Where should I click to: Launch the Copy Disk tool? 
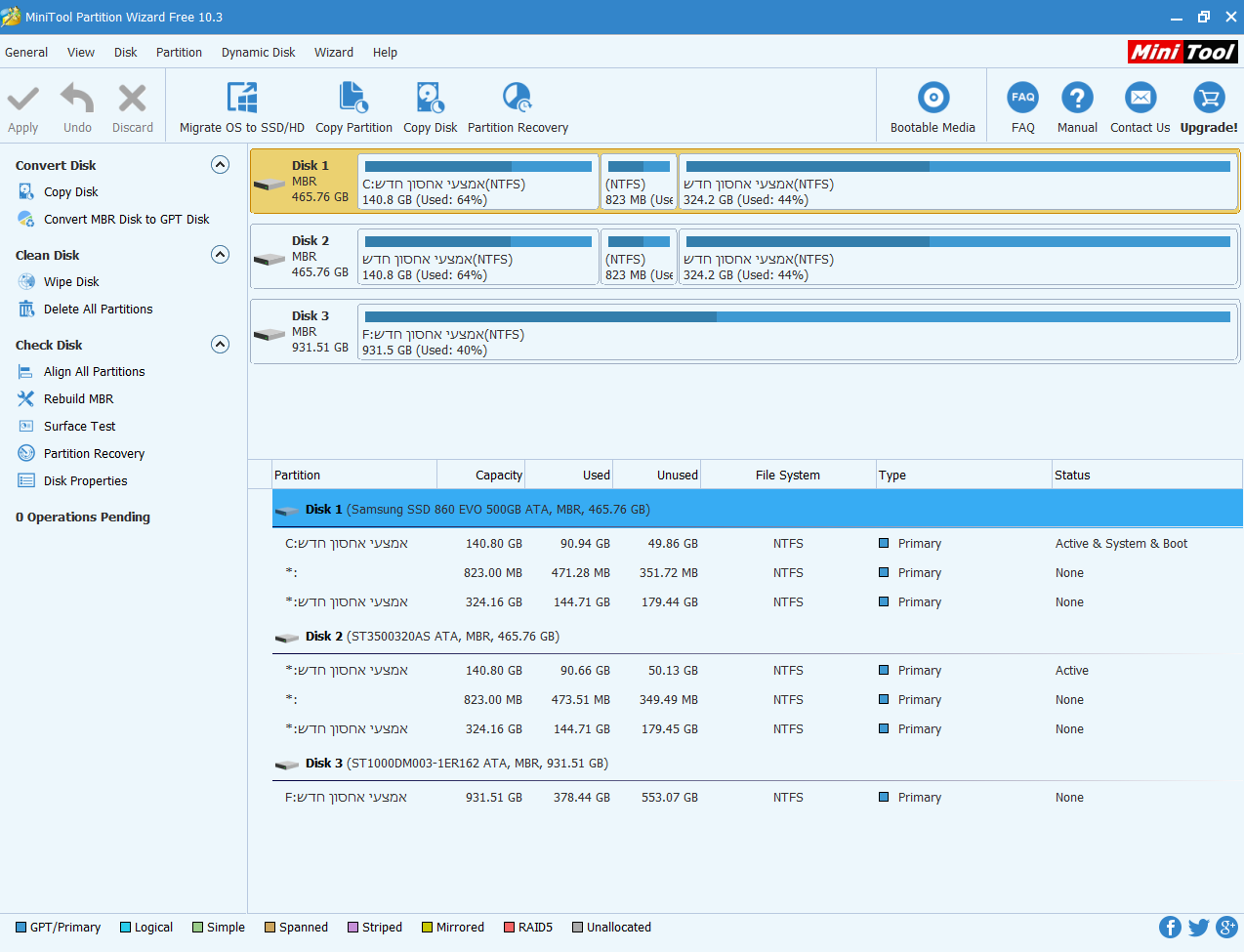pyautogui.click(x=430, y=98)
